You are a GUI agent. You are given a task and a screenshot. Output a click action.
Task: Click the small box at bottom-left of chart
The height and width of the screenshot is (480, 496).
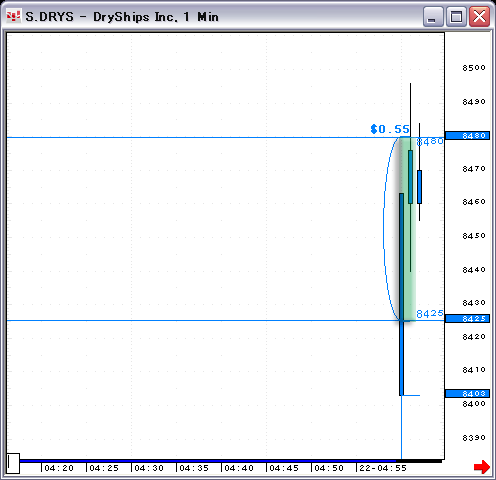(x=13, y=463)
